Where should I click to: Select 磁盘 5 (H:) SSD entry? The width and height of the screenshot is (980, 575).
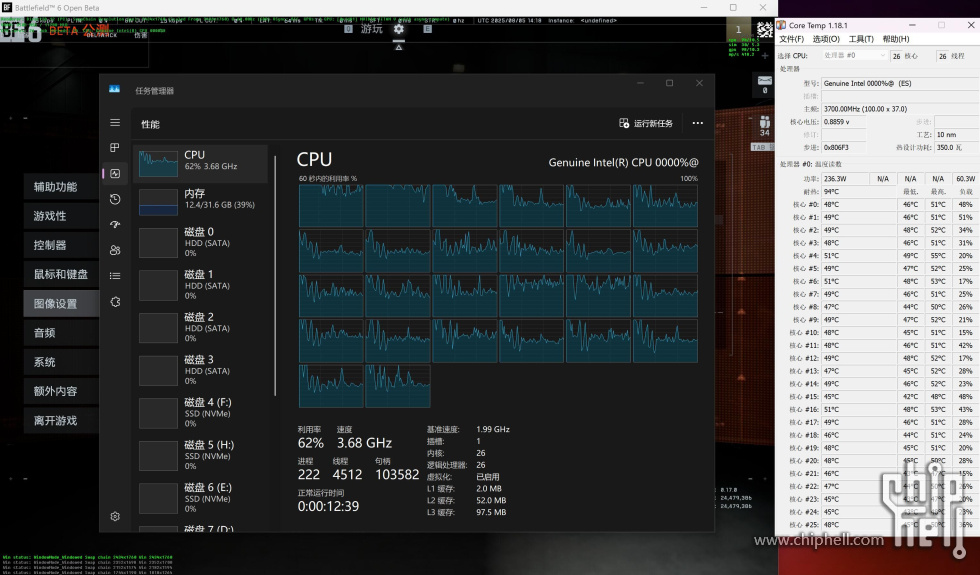(x=200, y=454)
